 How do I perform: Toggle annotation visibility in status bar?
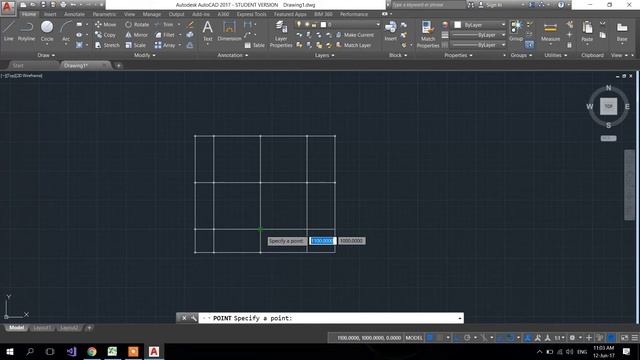pyautogui.click(x=528, y=338)
